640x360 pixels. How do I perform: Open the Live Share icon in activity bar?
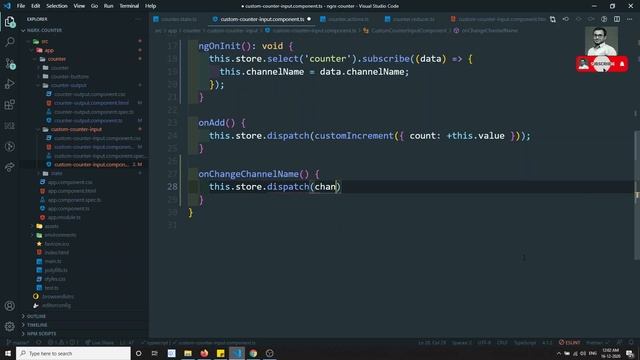(x=10, y=167)
